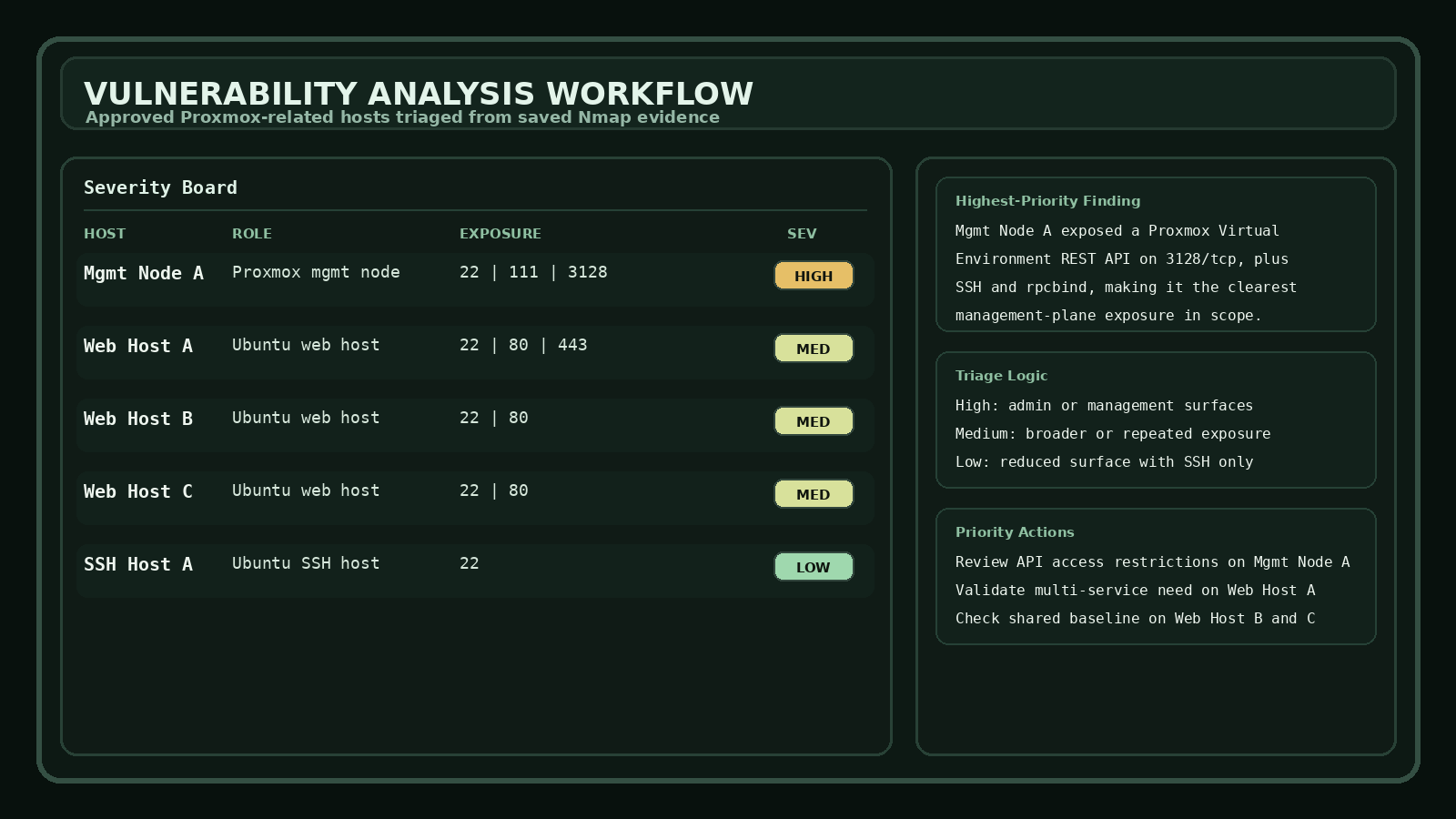
Task: Click 'Review API access restrictions on Mgmt Node A'
Action: [1152, 562]
